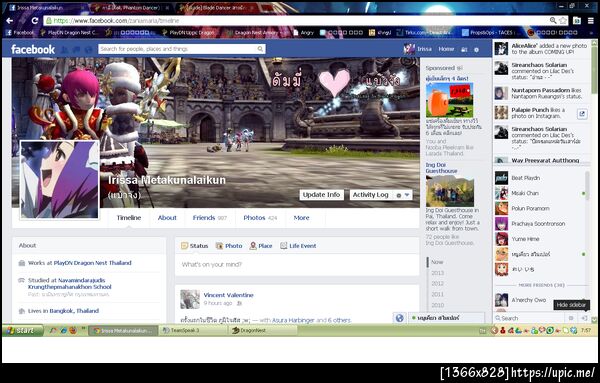Viewport: 600px width, 383px height.
Task: Click Sireanchaos Solarian ticker story, first one
Action: tap(541, 71)
